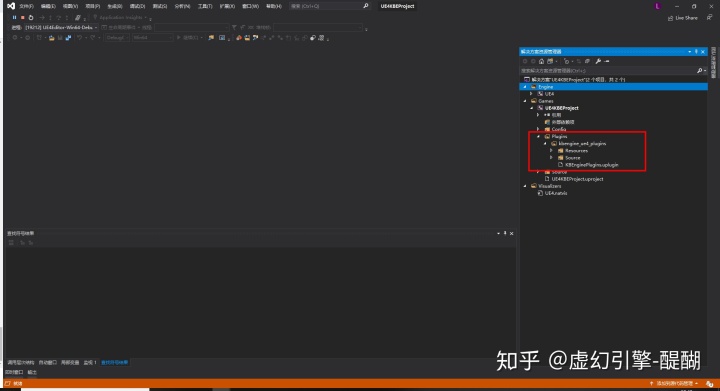Pause debugging with the pause icon
The width and height of the screenshot is (720, 391).
point(14,17)
